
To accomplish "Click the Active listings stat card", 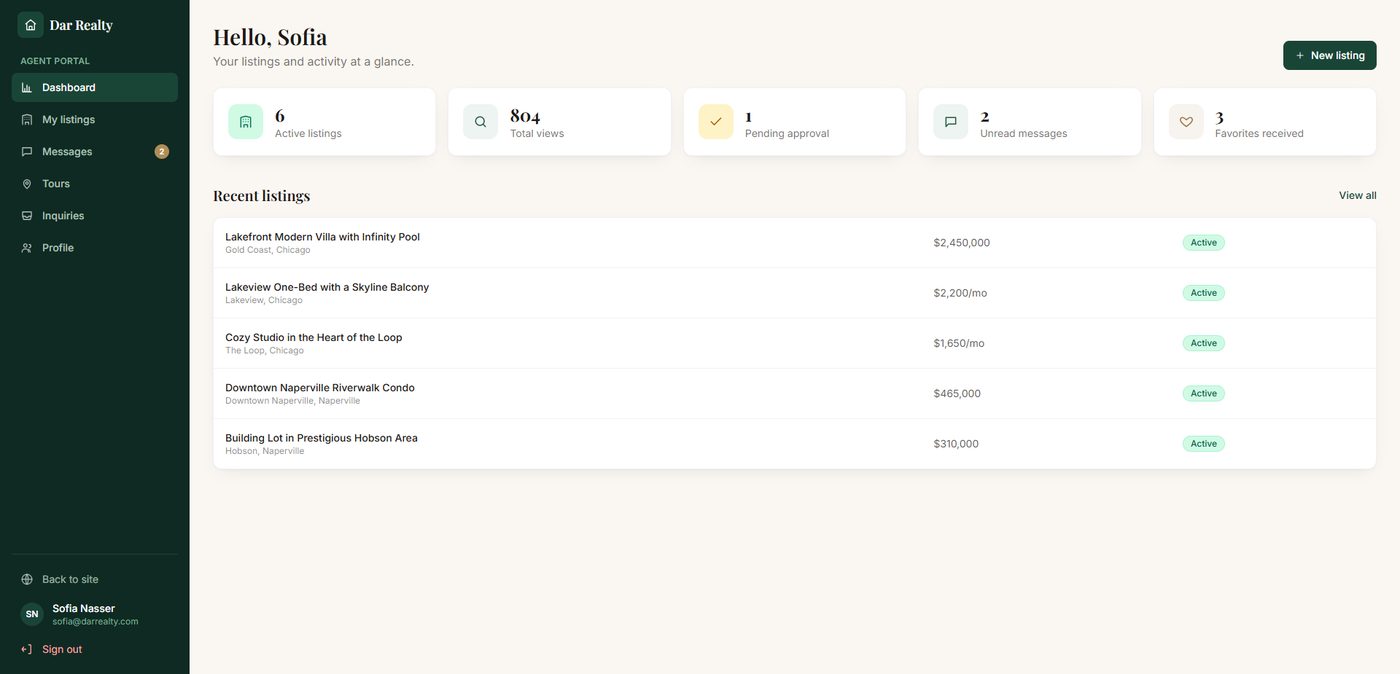I will [x=324, y=122].
